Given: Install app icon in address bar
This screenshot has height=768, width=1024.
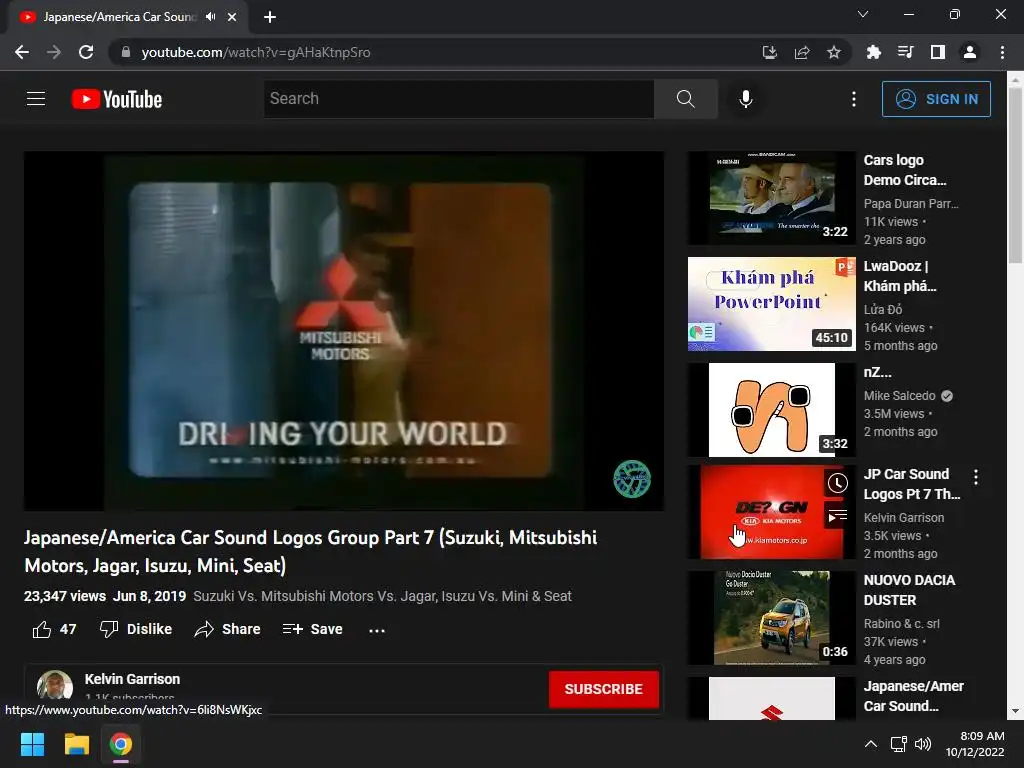Looking at the screenshot, I should [770, 52].
